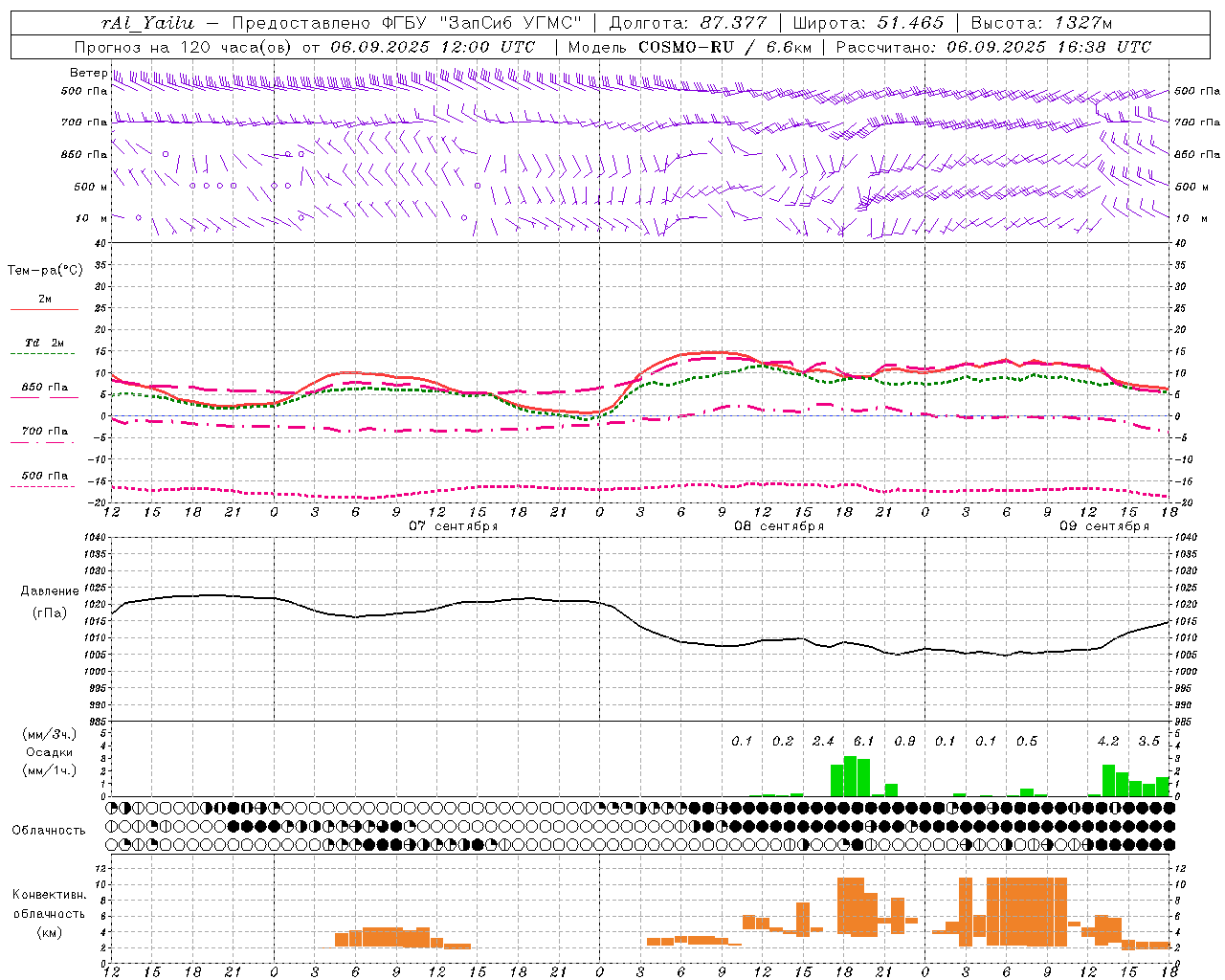The height and width of the screenshot is (980, 1225).
Task: Select '700 гПа' entry in temperature legend
Action: tap(45, 431)
